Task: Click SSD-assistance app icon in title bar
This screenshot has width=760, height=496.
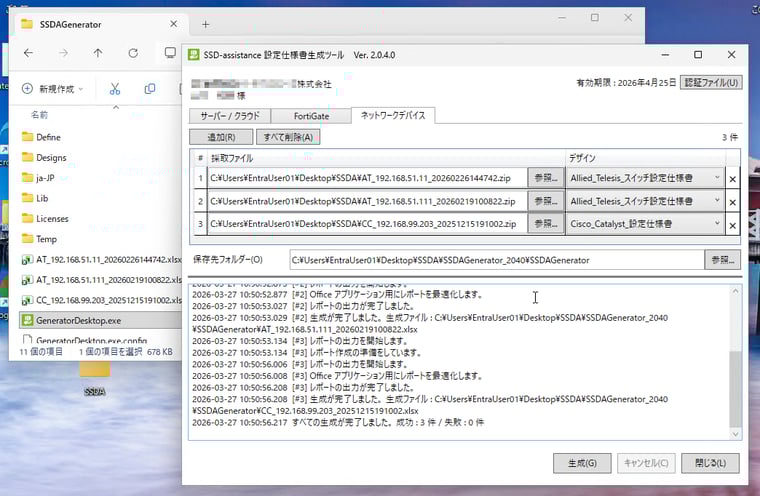Action: click(193, 55)
